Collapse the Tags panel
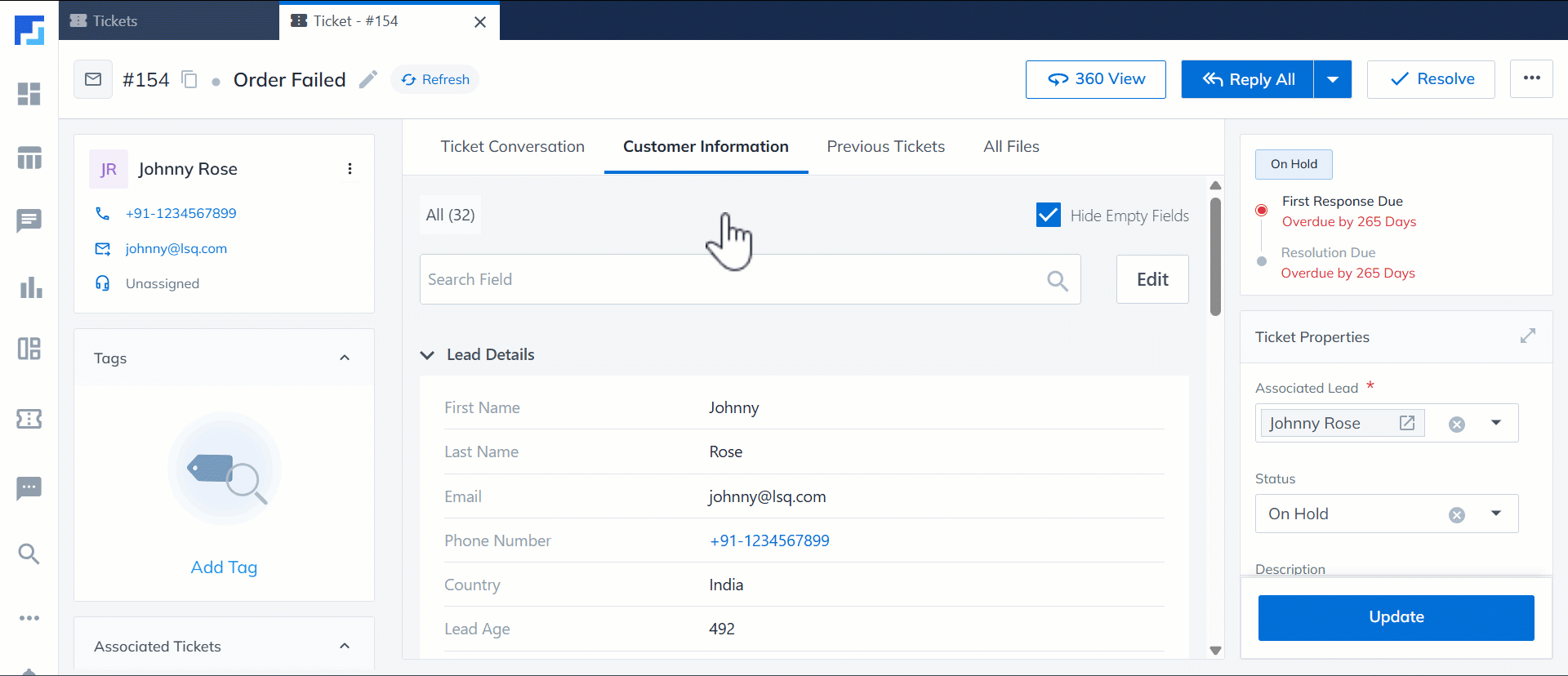 [x=345, y=358]
